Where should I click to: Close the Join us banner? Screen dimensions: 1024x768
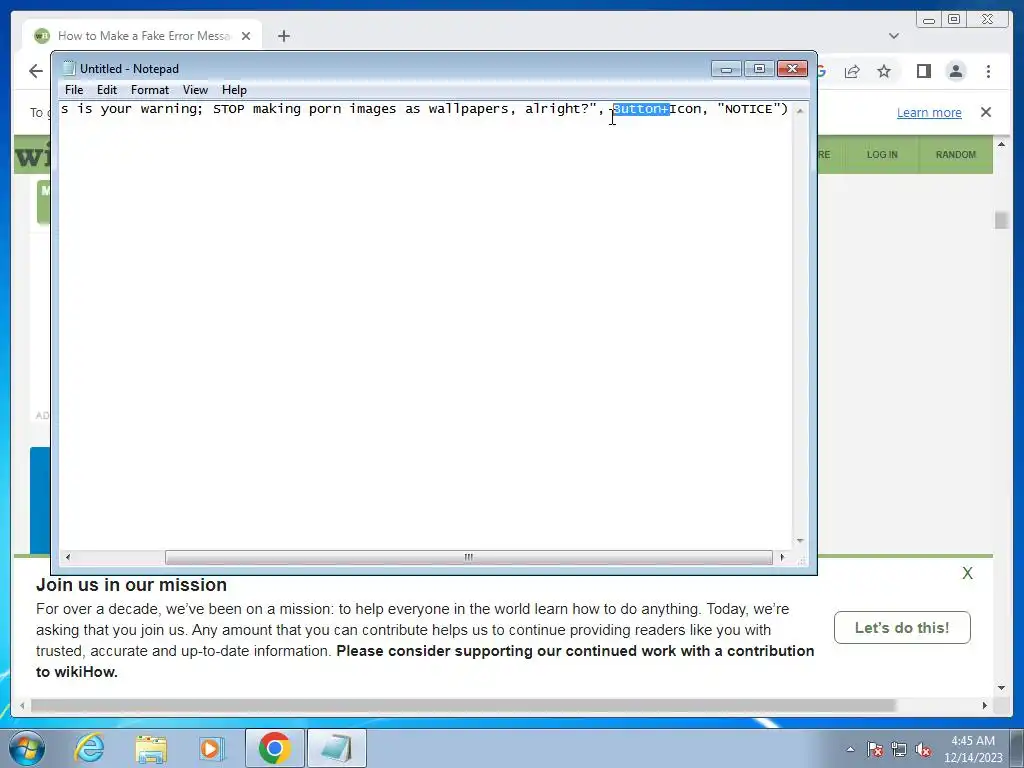click(x=967, y=573)
